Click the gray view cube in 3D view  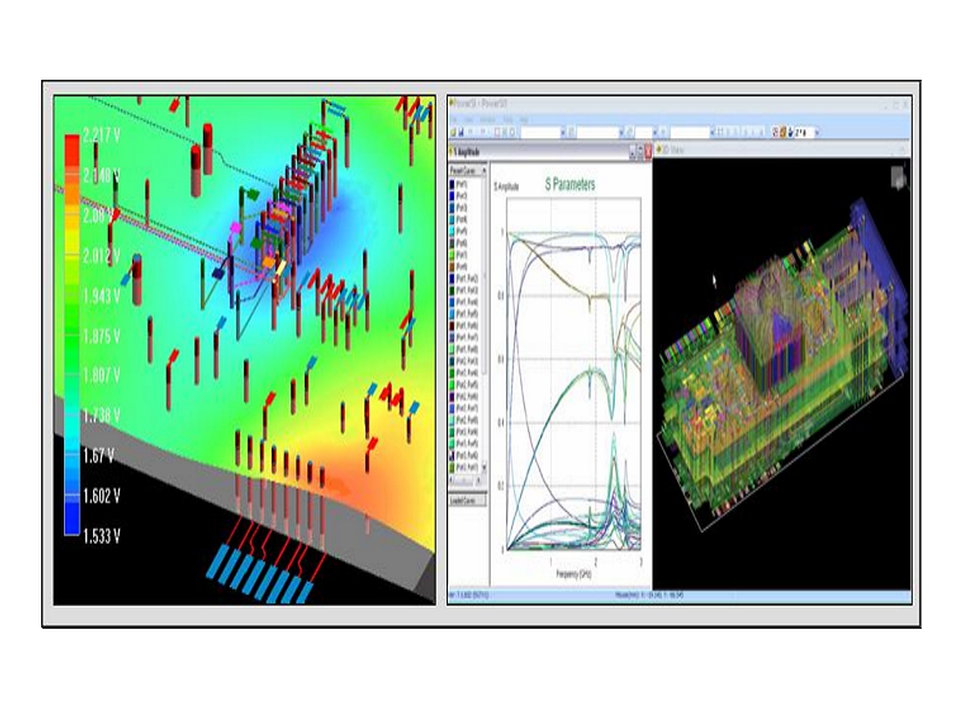coord(899,176)
